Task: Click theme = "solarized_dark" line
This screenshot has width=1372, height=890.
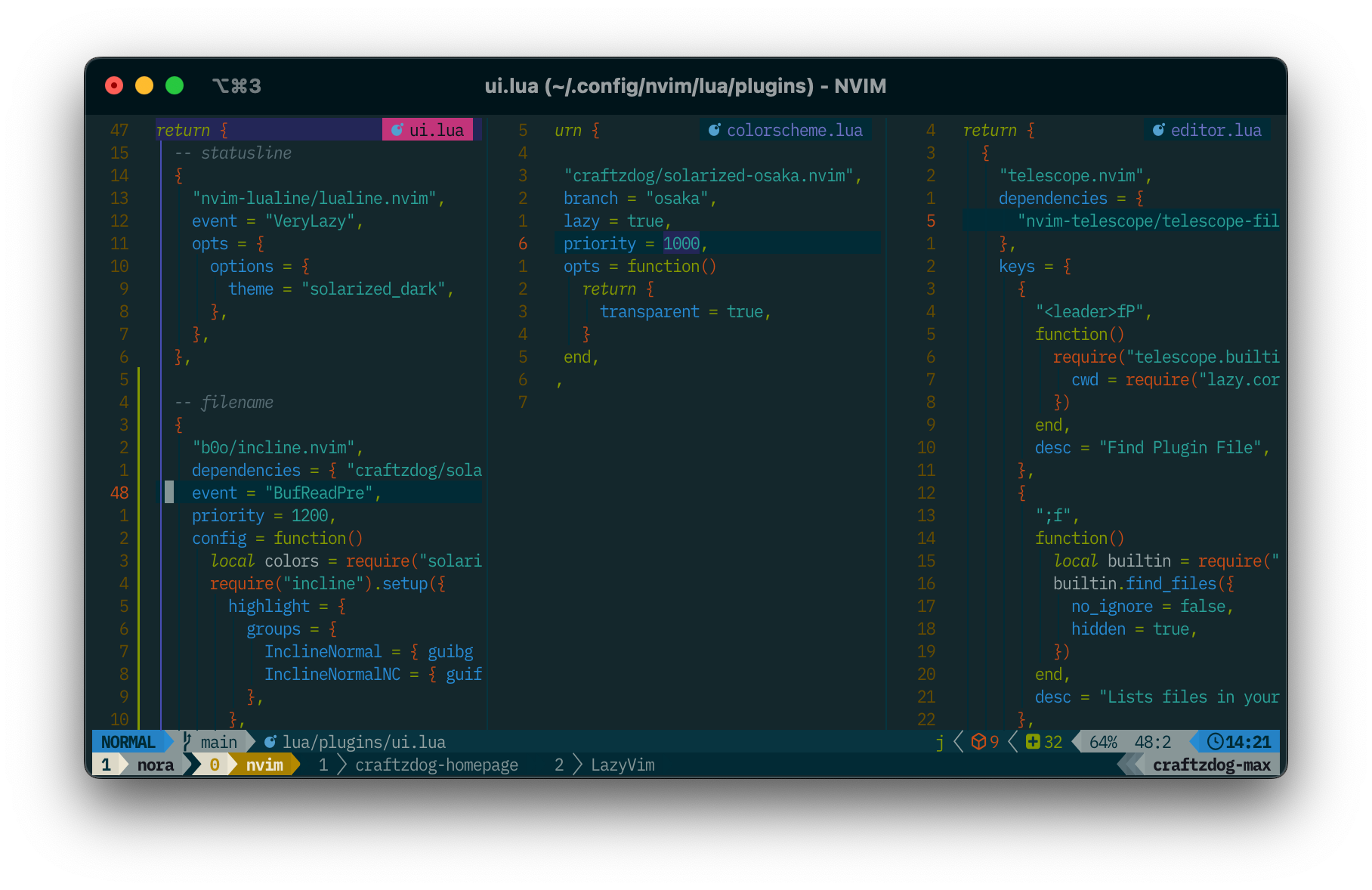Action: pos(341,289)
